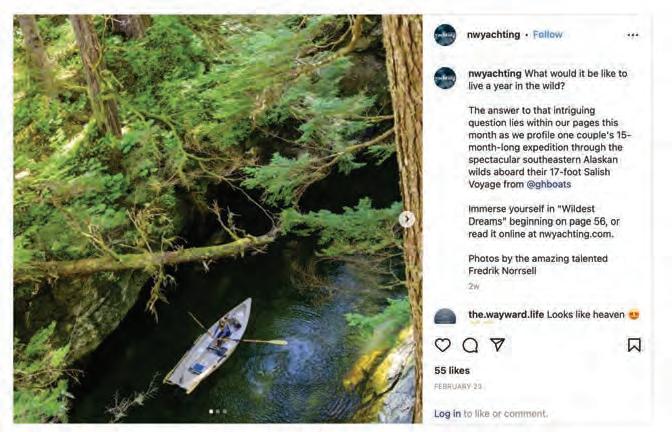This screenshot has width=672, height=432.
Task: Save the post with the bookmark icon
Action: (634, 345)
